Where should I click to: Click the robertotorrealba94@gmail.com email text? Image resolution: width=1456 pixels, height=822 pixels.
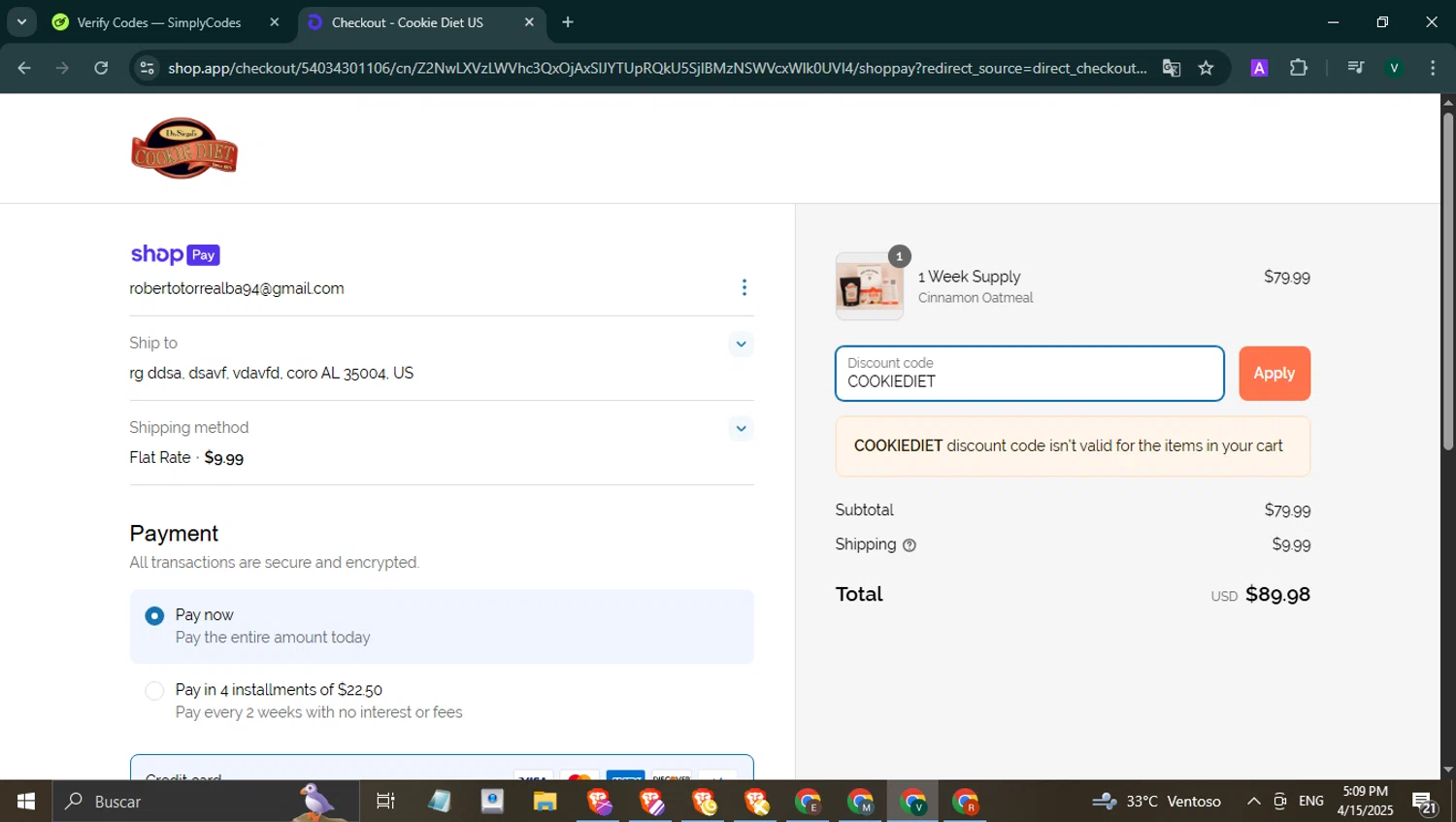point(237,289)
